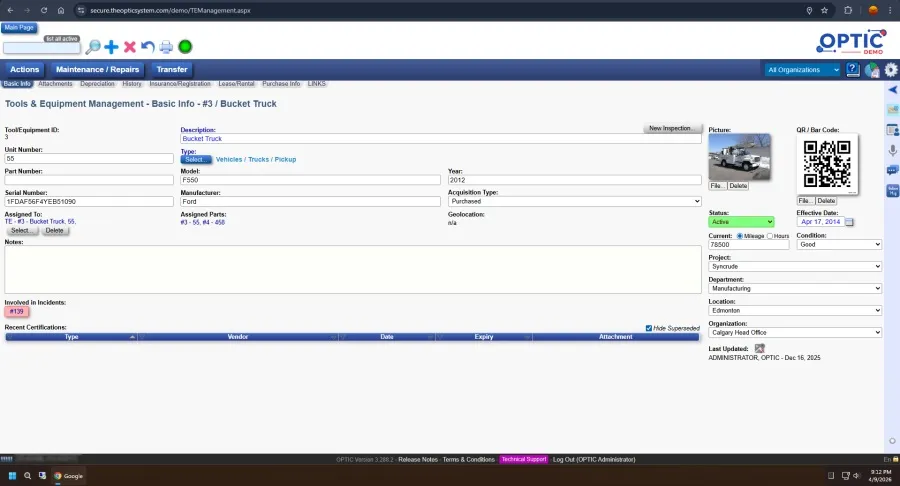Click the bucket truck picture thumbnail
Viewport: 900px width, 486px height.
tap(739, 157)
